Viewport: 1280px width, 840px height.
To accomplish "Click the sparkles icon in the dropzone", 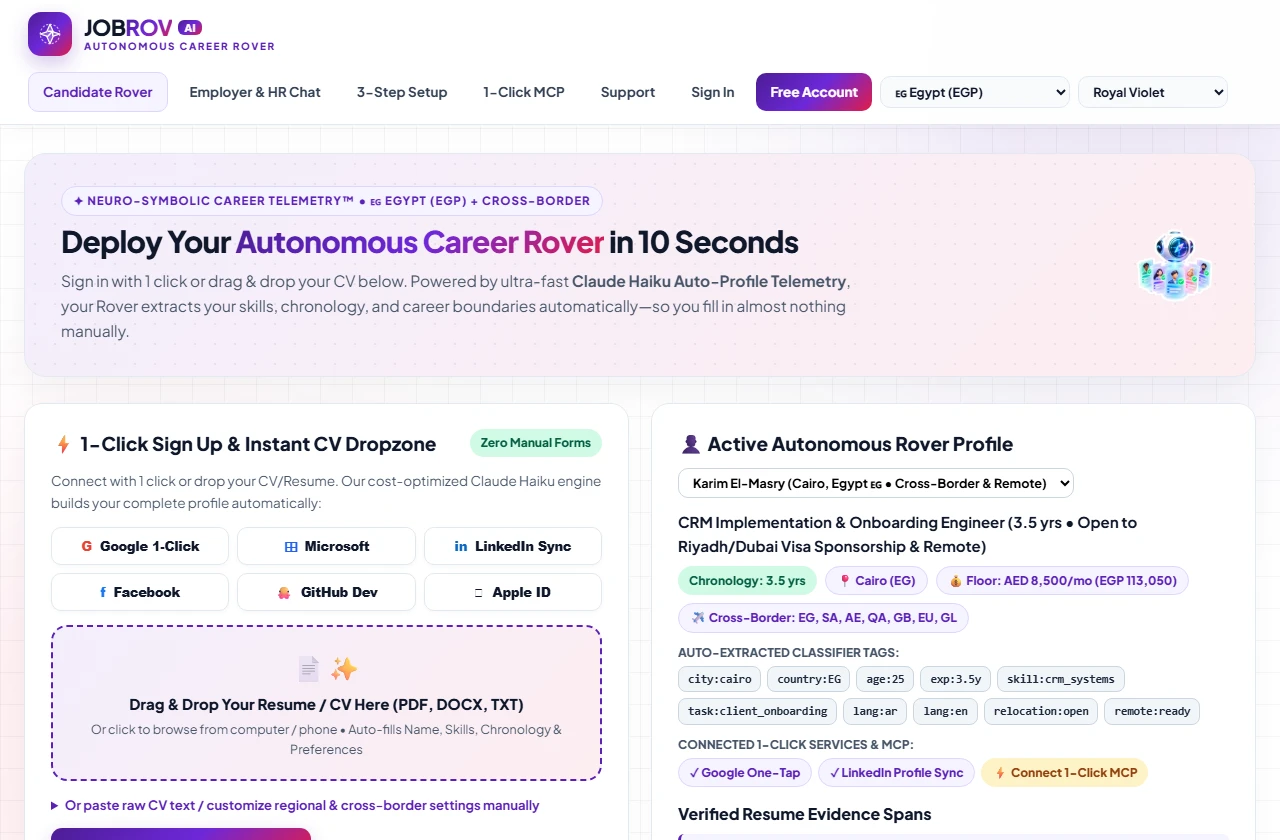I will click(x=344, y=669).
